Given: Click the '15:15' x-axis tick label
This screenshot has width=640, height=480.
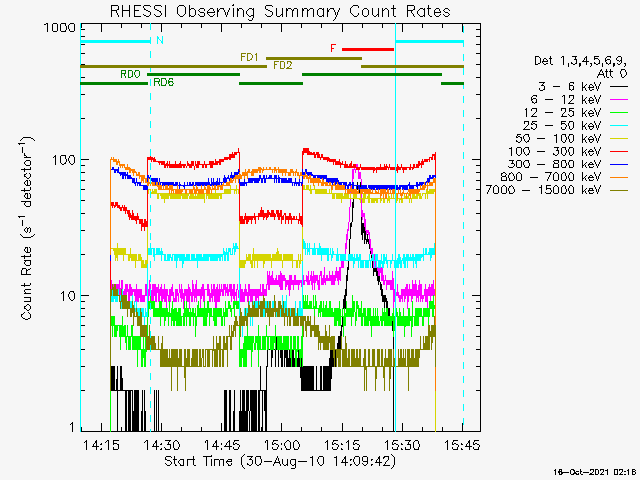Looking at the screenshot, I should pos(342,444).
